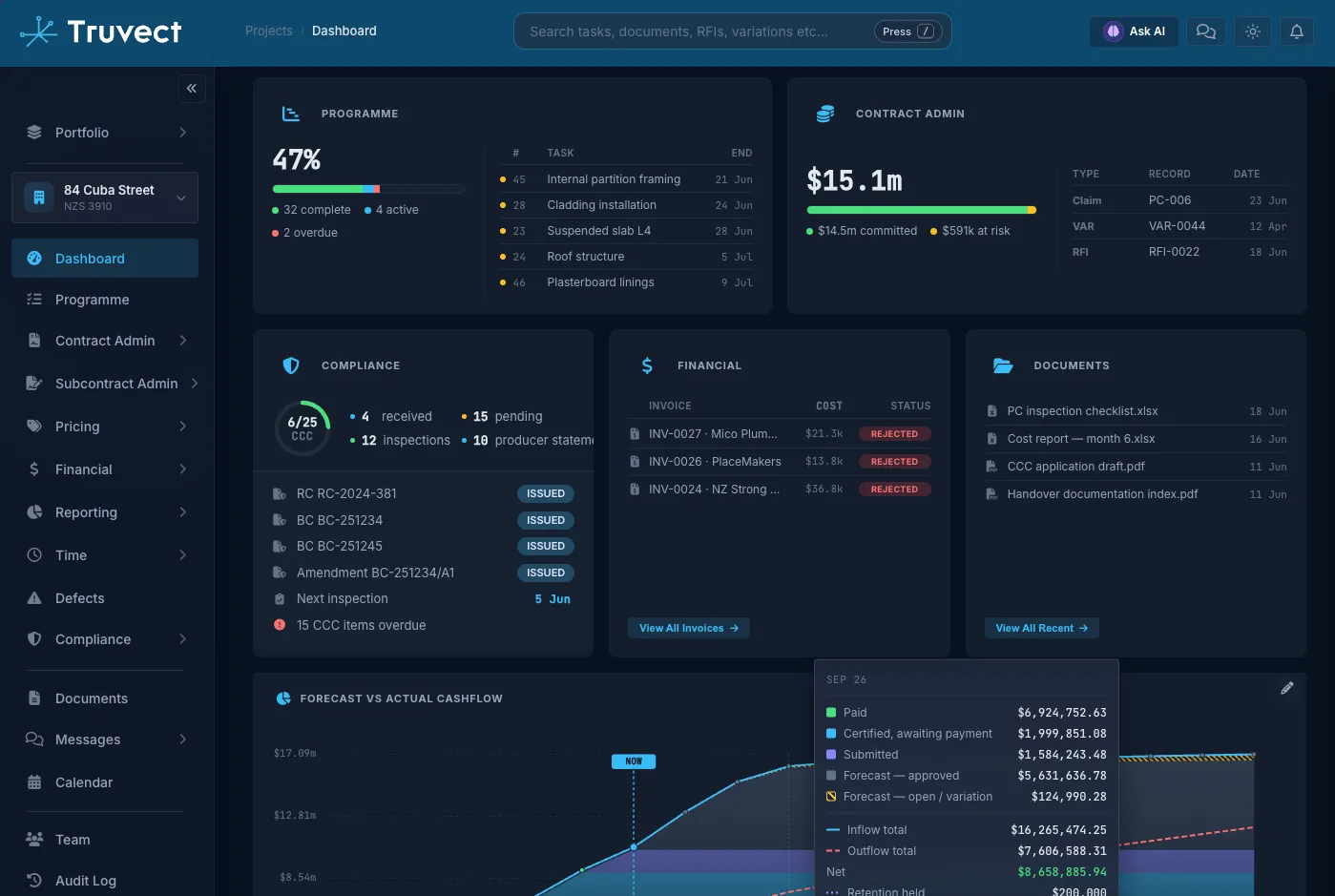Open Documents in the sidebar
The height and width of the screenshot is (896, 1335).
tap(105, 698)
